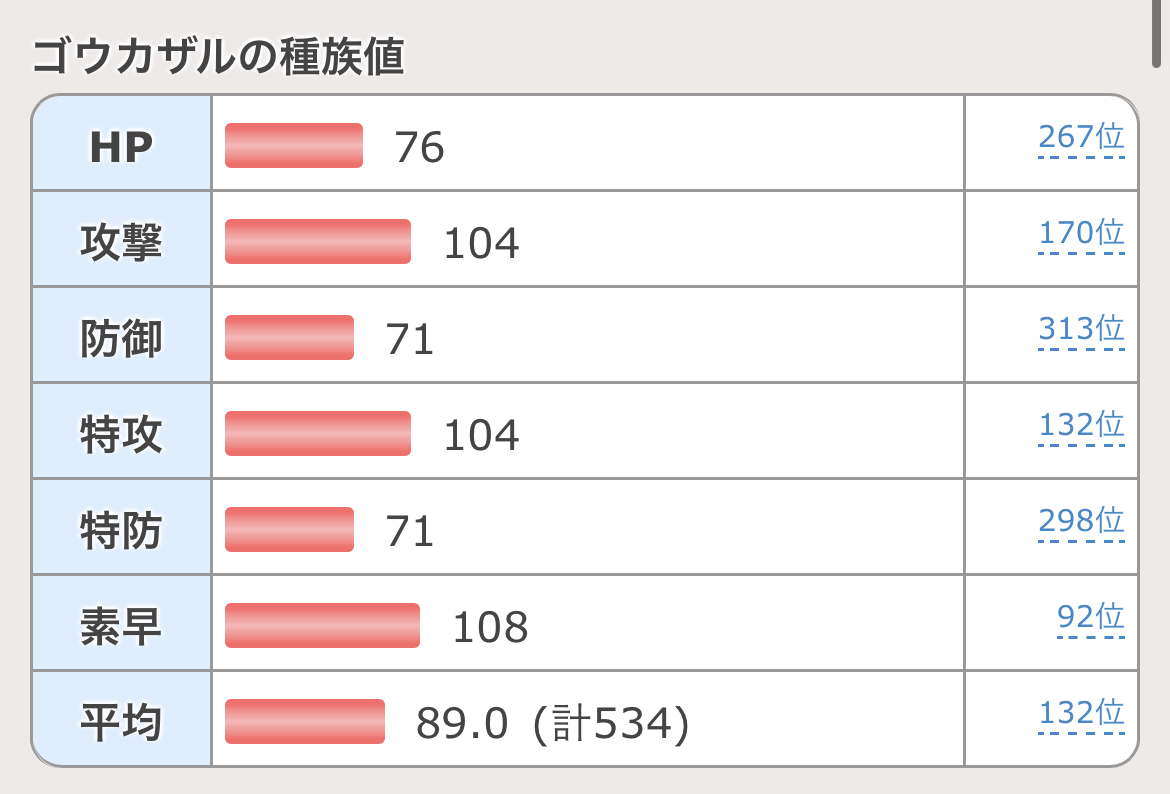Click the 特攻 row header

[121, 434]
